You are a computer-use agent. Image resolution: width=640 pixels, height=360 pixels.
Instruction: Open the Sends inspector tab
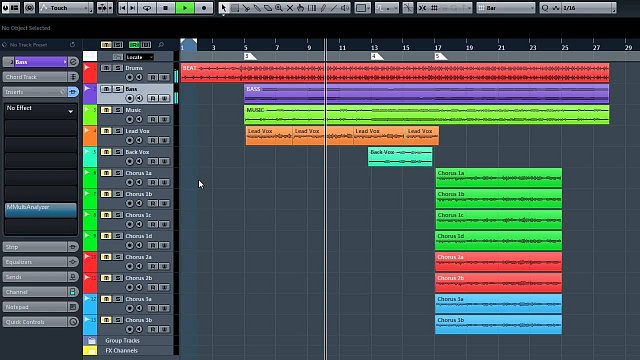click(x=35, y=277)
